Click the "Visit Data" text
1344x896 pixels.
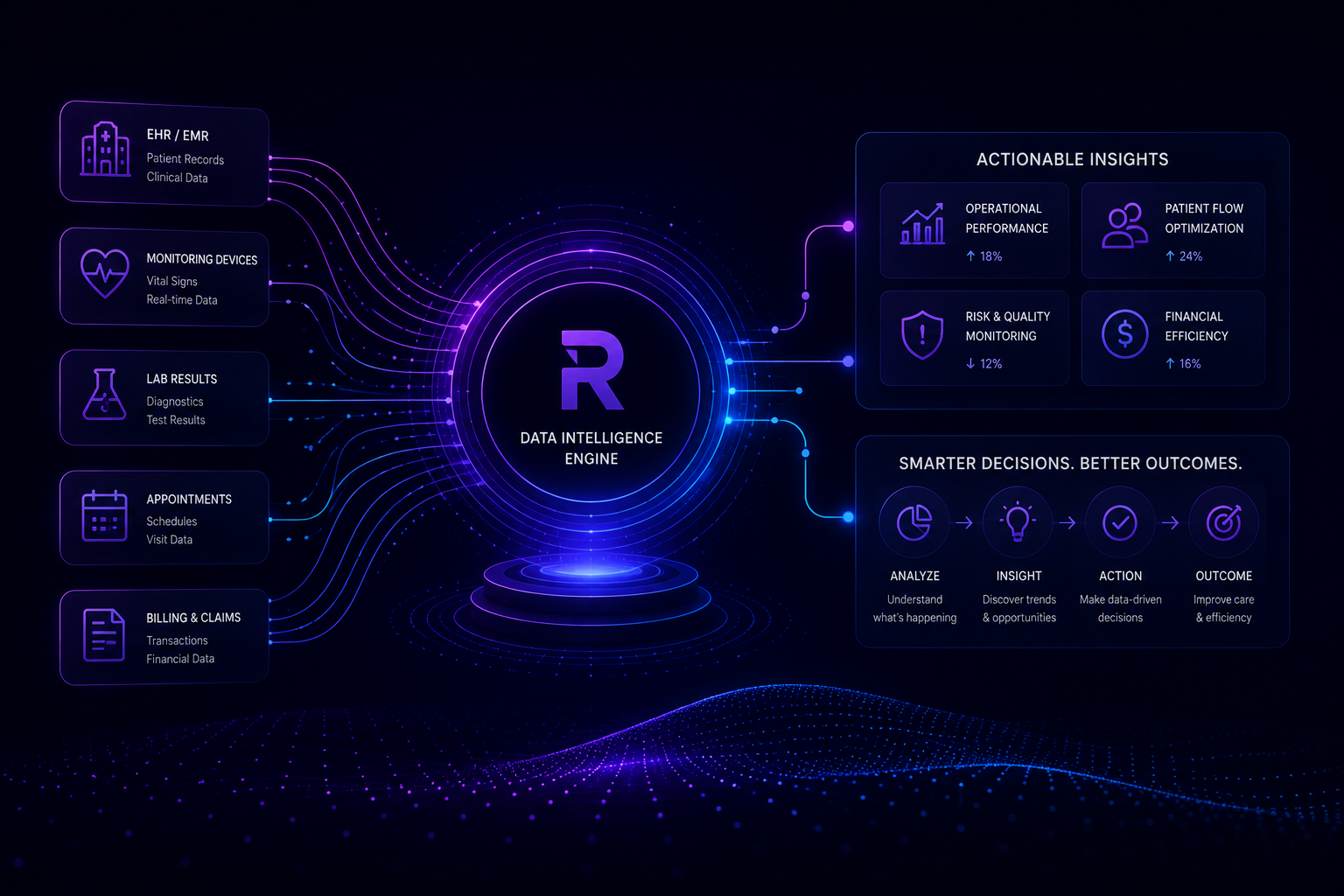170,540
